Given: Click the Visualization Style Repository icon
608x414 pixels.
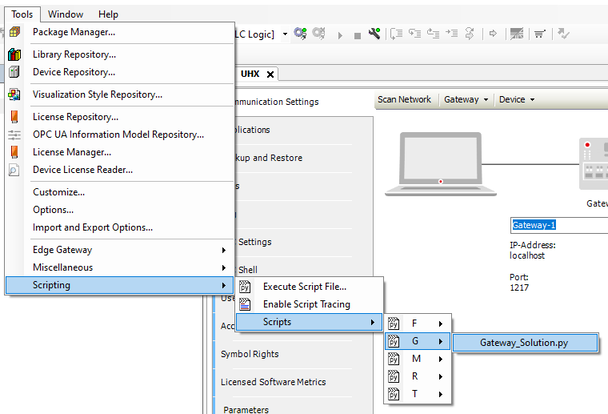Looking at the screenshot, I should point(14,96).
